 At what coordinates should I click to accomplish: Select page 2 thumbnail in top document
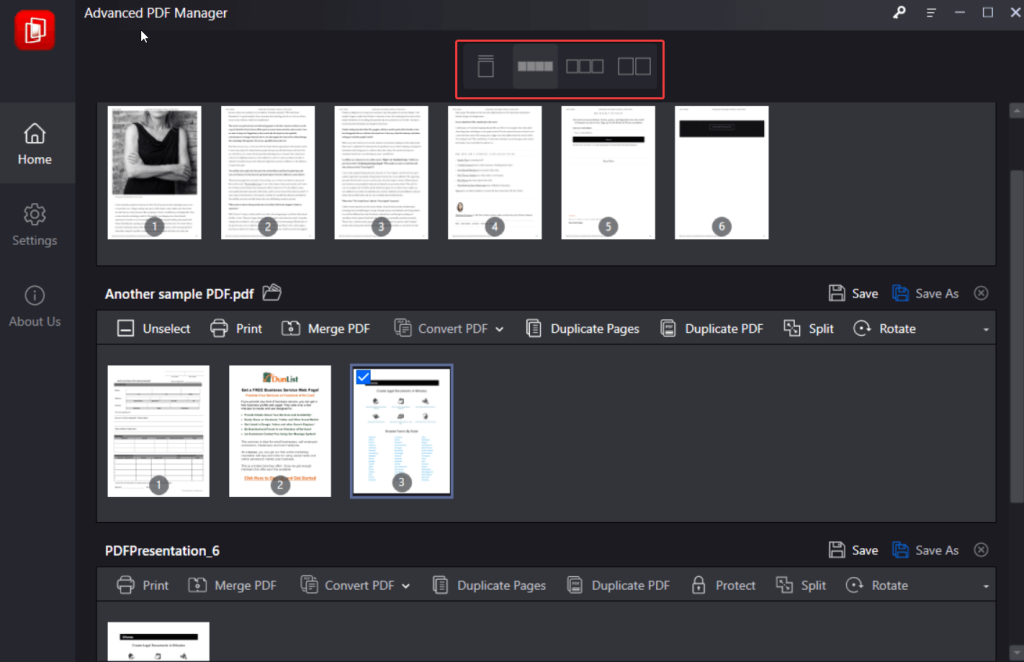point(268,172)
